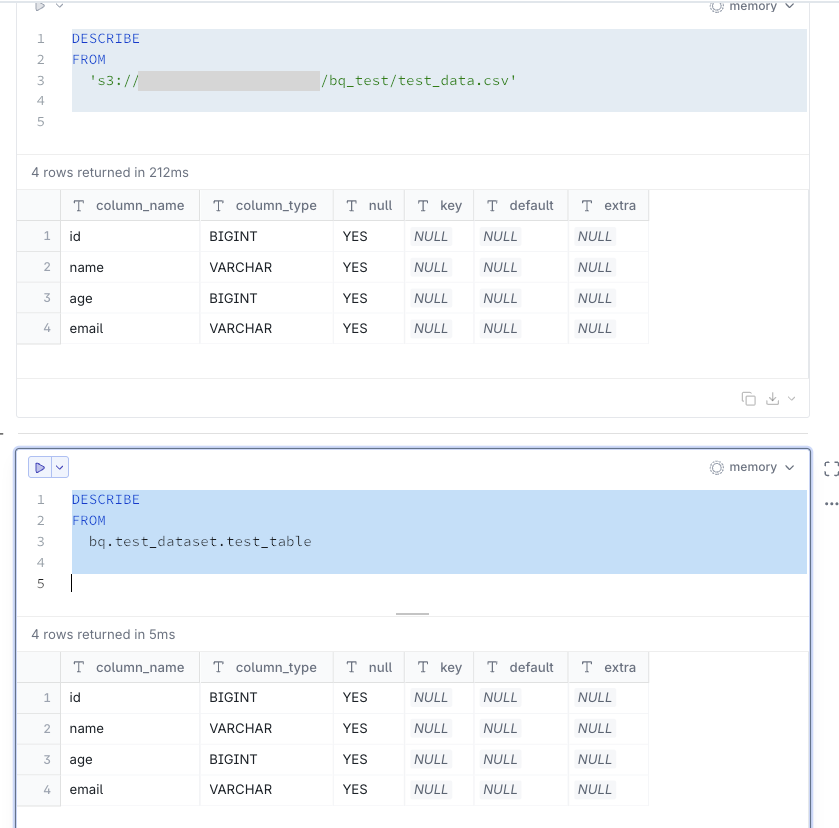Run the bq.test_dataset.test_table query cell

pos(40,467)
